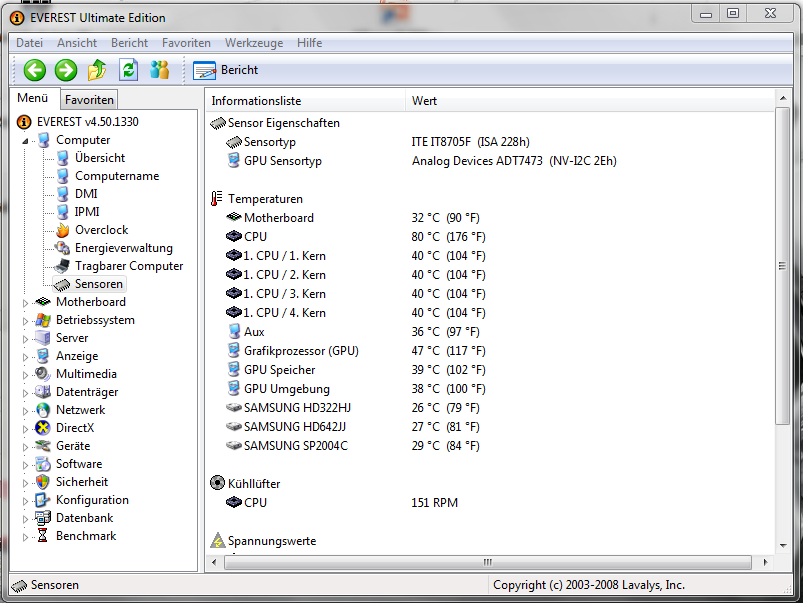Select the CPU 80 °C temperature row
The width and height of the screenshot is (808, 607).
coord(356,237)
